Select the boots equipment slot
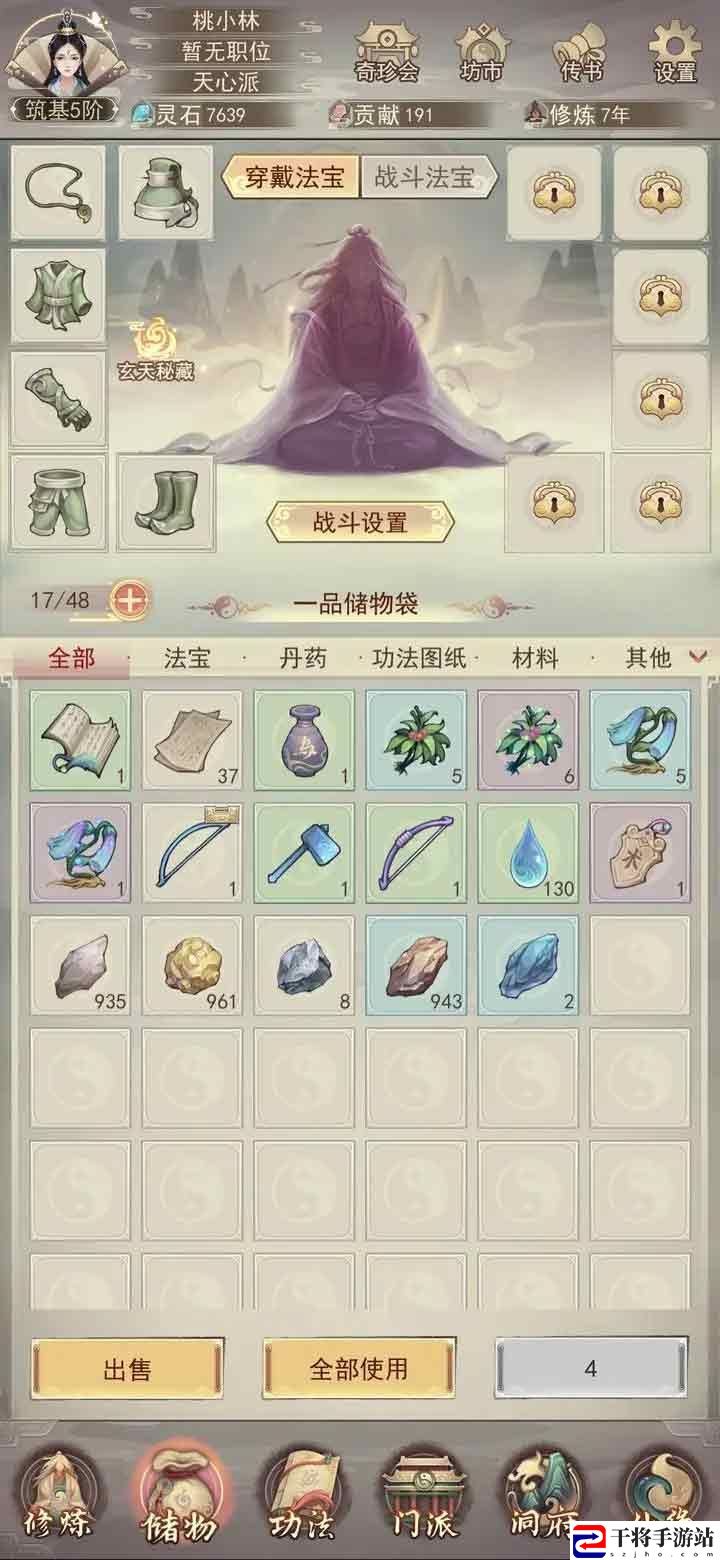 tap(166, 502)
